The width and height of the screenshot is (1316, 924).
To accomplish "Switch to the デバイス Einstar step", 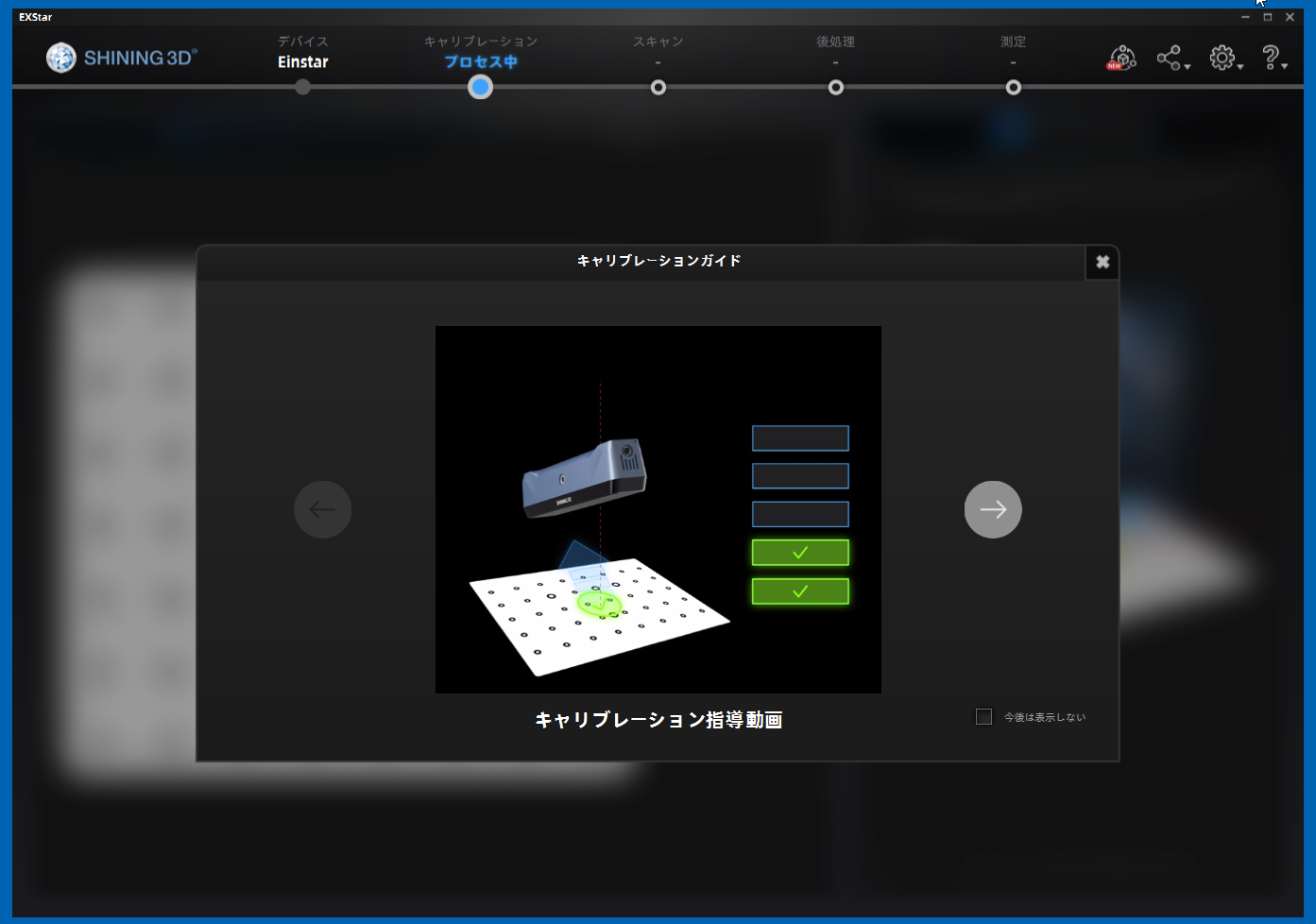I will 302,53.
